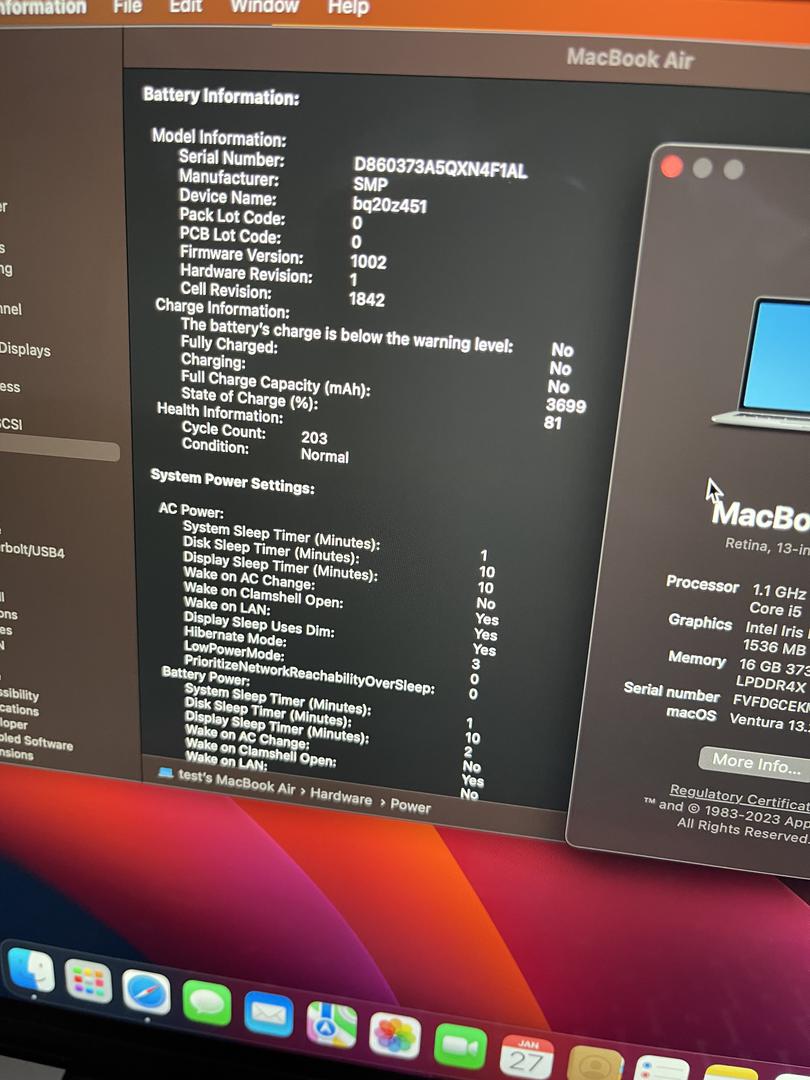Open the Regulatory Certification link
The width and height of the screenshot is (810, 1080).
(740, 797)
